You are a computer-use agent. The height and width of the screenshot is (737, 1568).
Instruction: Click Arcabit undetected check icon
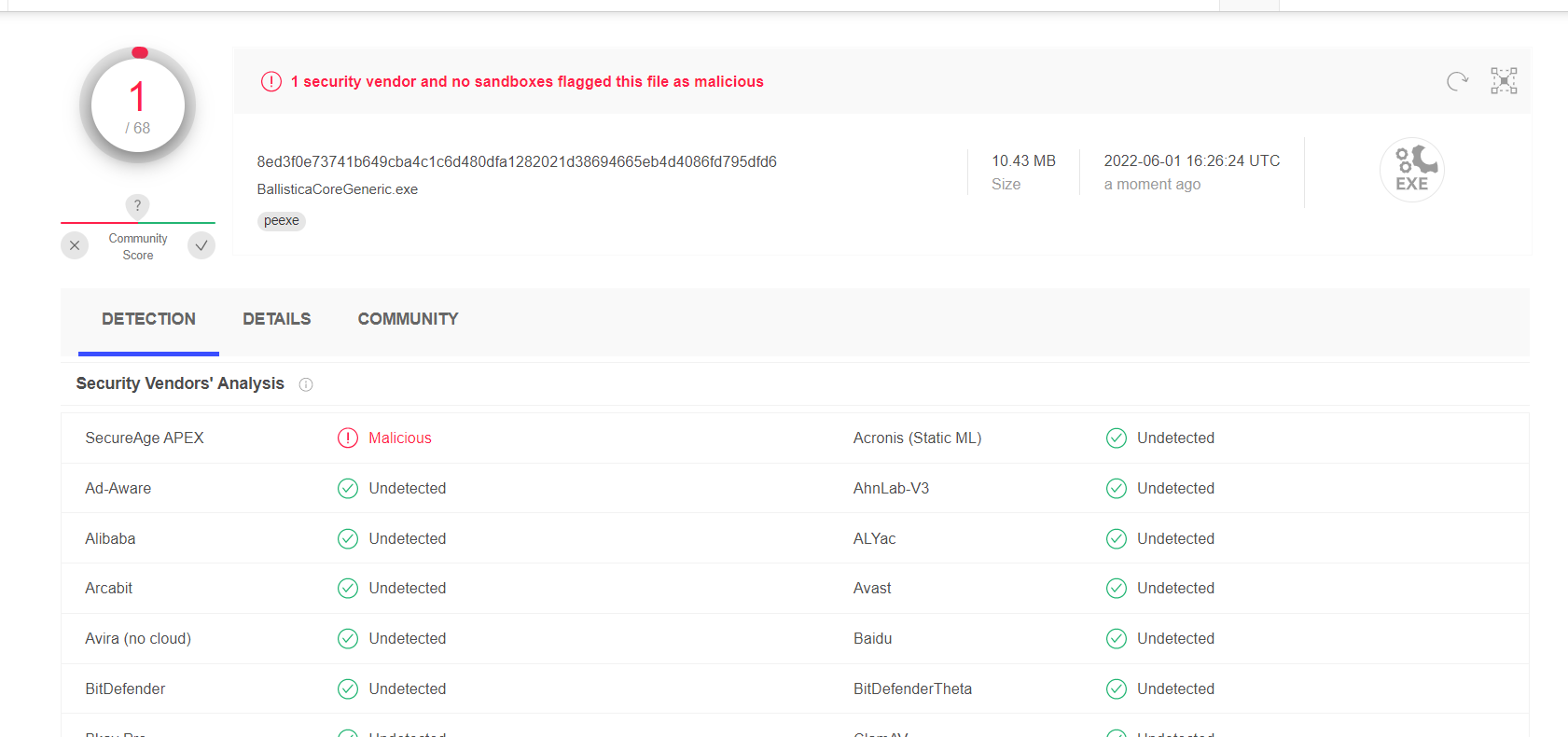tap(348, 588)
